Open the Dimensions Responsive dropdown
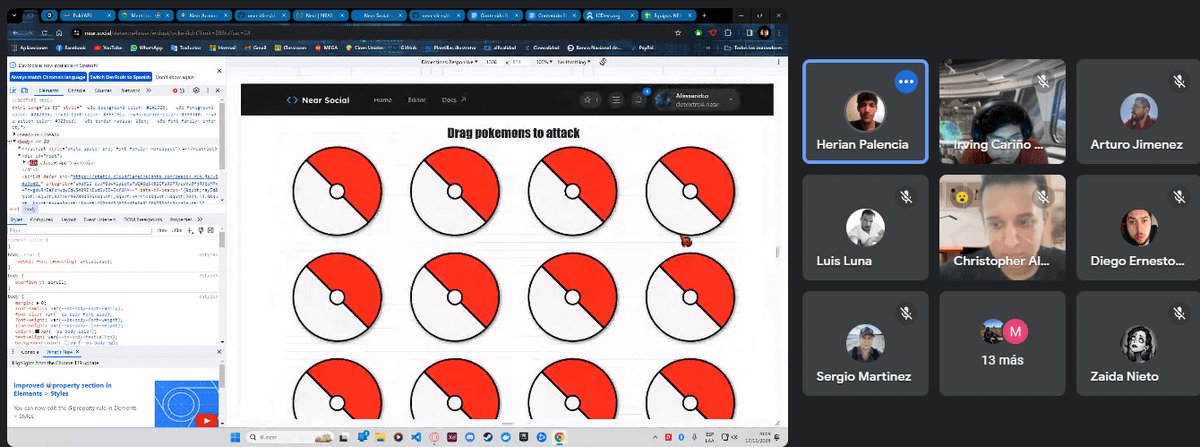This screenshot has width=1200, height=447. click(448, 62)
